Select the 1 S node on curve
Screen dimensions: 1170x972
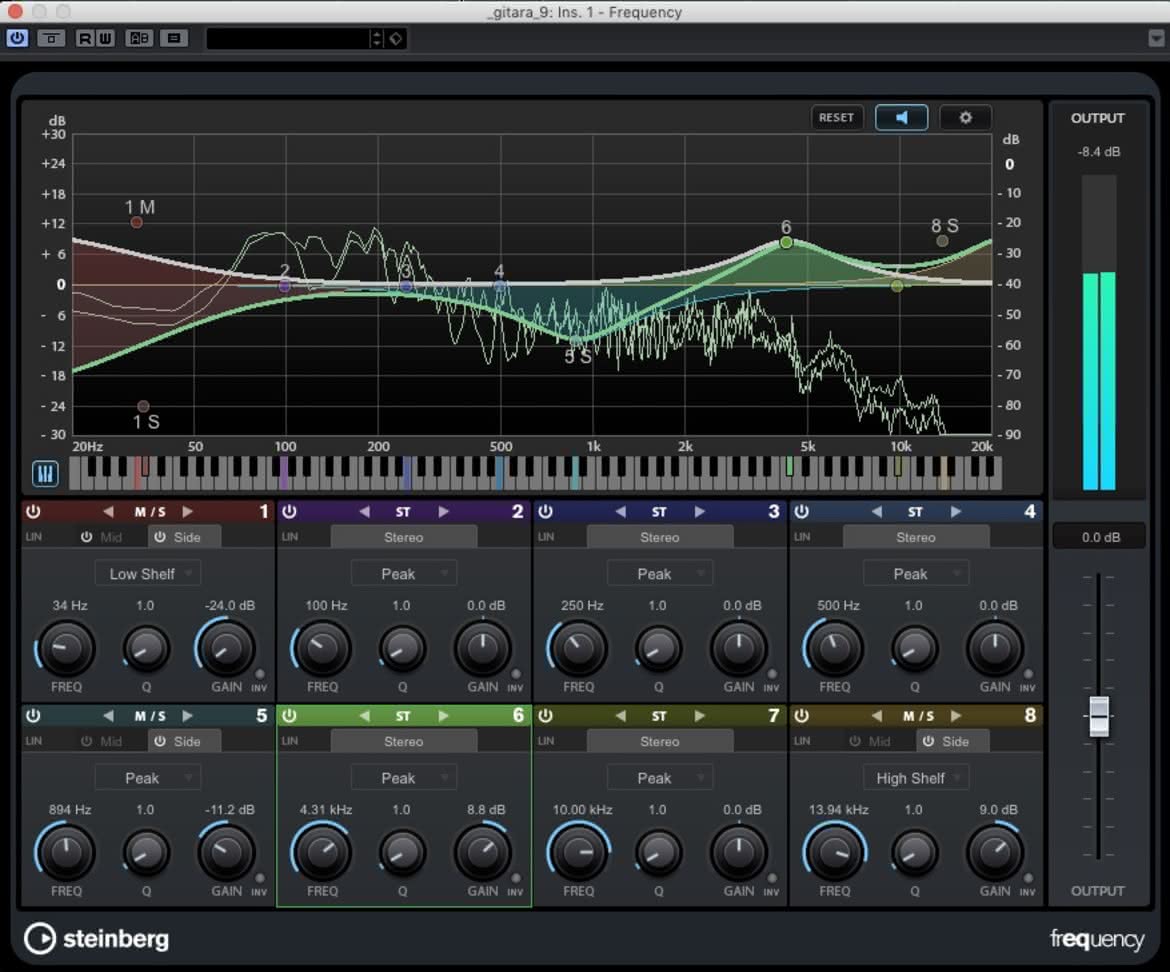click(x=143, y=407)
